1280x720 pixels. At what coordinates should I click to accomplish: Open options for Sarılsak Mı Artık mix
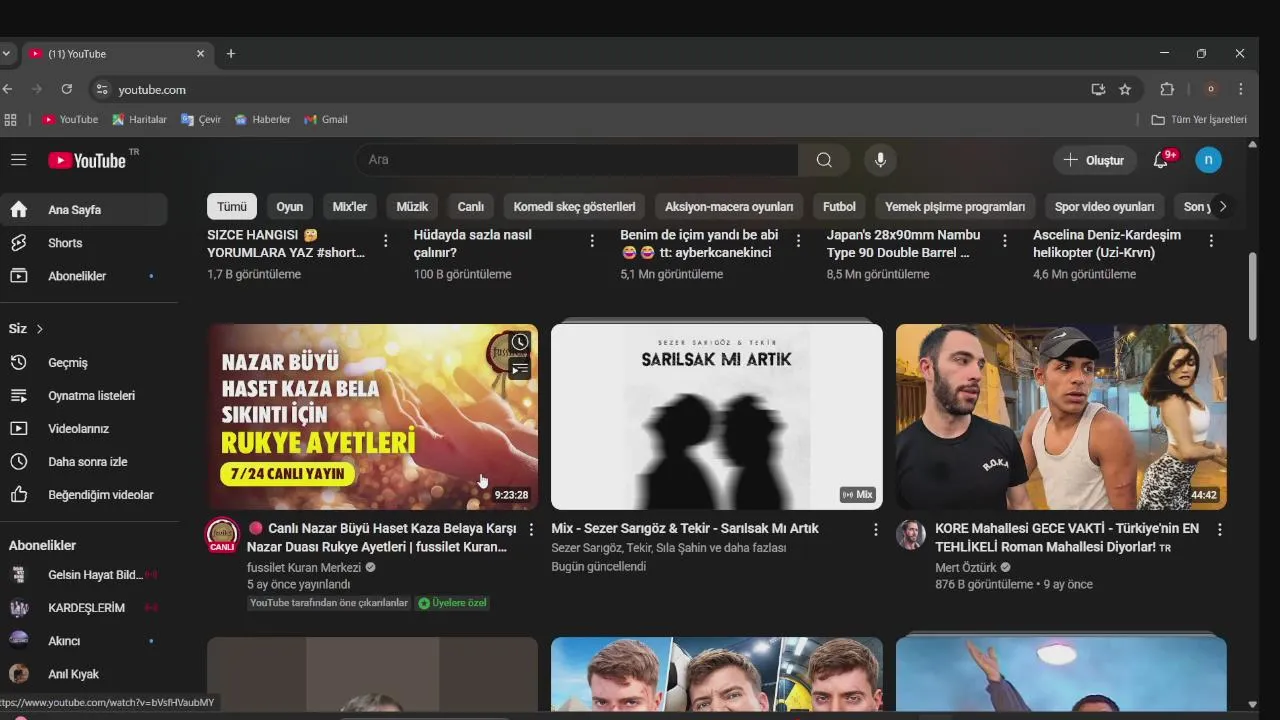pos(875,529)
